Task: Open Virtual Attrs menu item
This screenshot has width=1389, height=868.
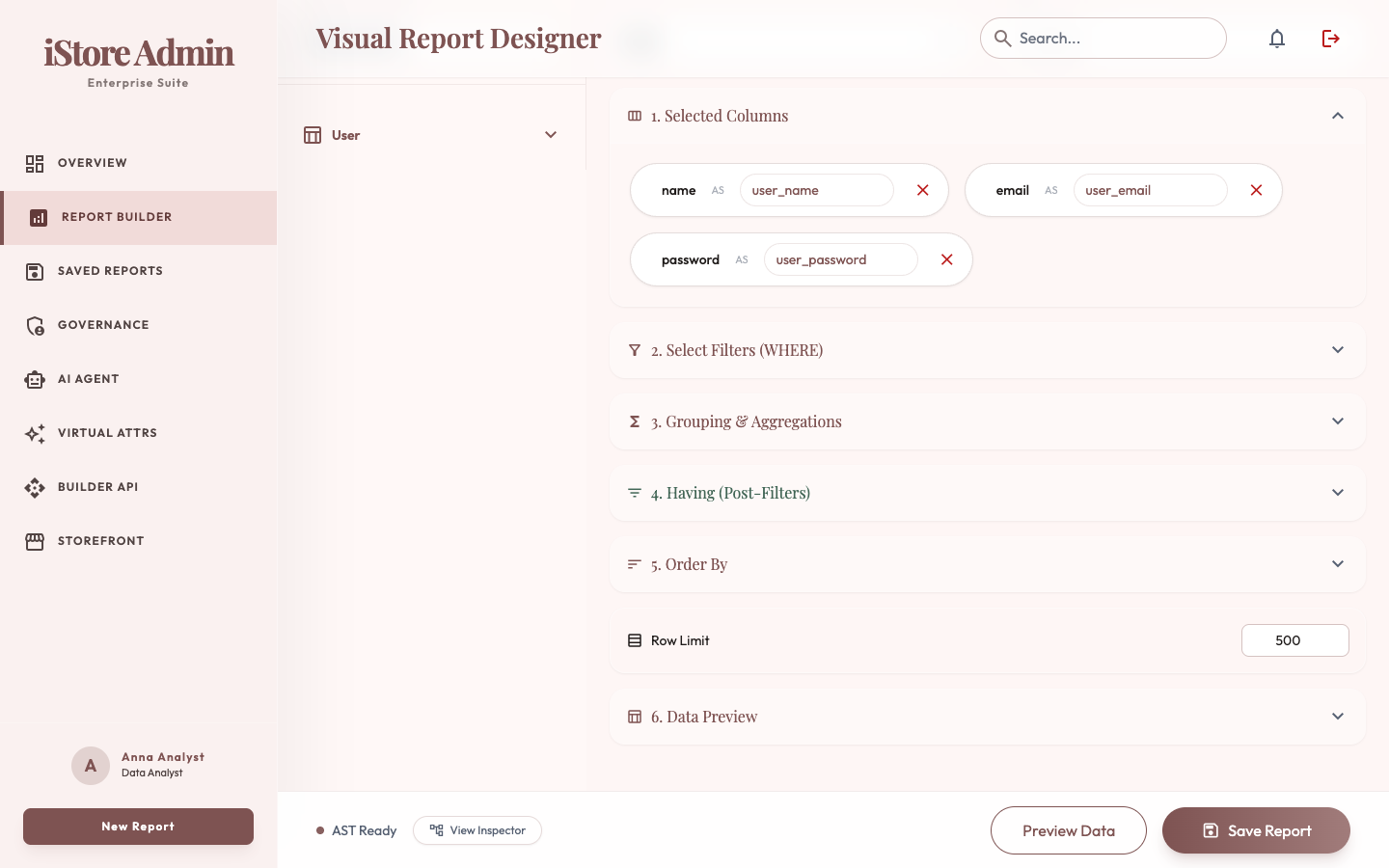Action: click(139, 434)
